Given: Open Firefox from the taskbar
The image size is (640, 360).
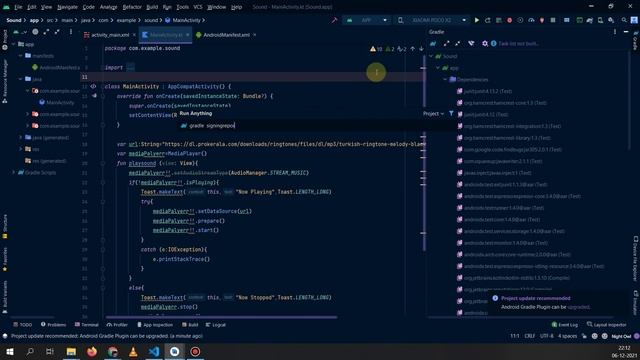Looking at the screenshot, I should [x=92, y=351].
